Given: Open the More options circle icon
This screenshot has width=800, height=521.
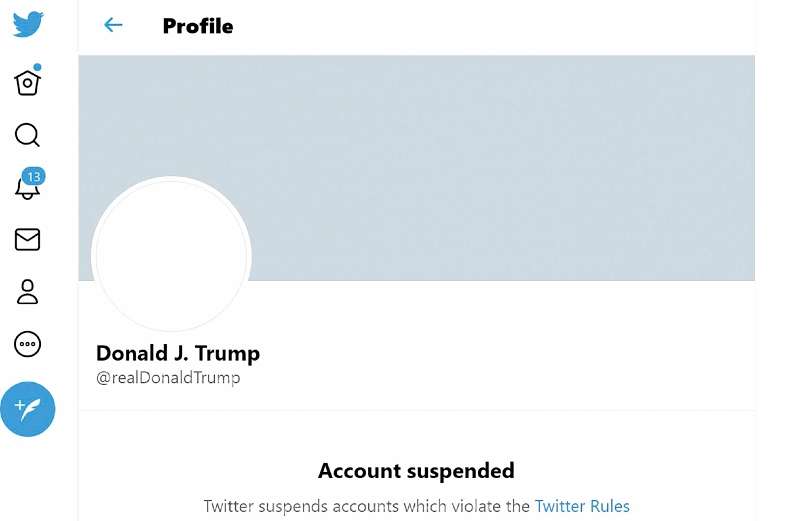Looking at the screenshot, I should (27, 344).
